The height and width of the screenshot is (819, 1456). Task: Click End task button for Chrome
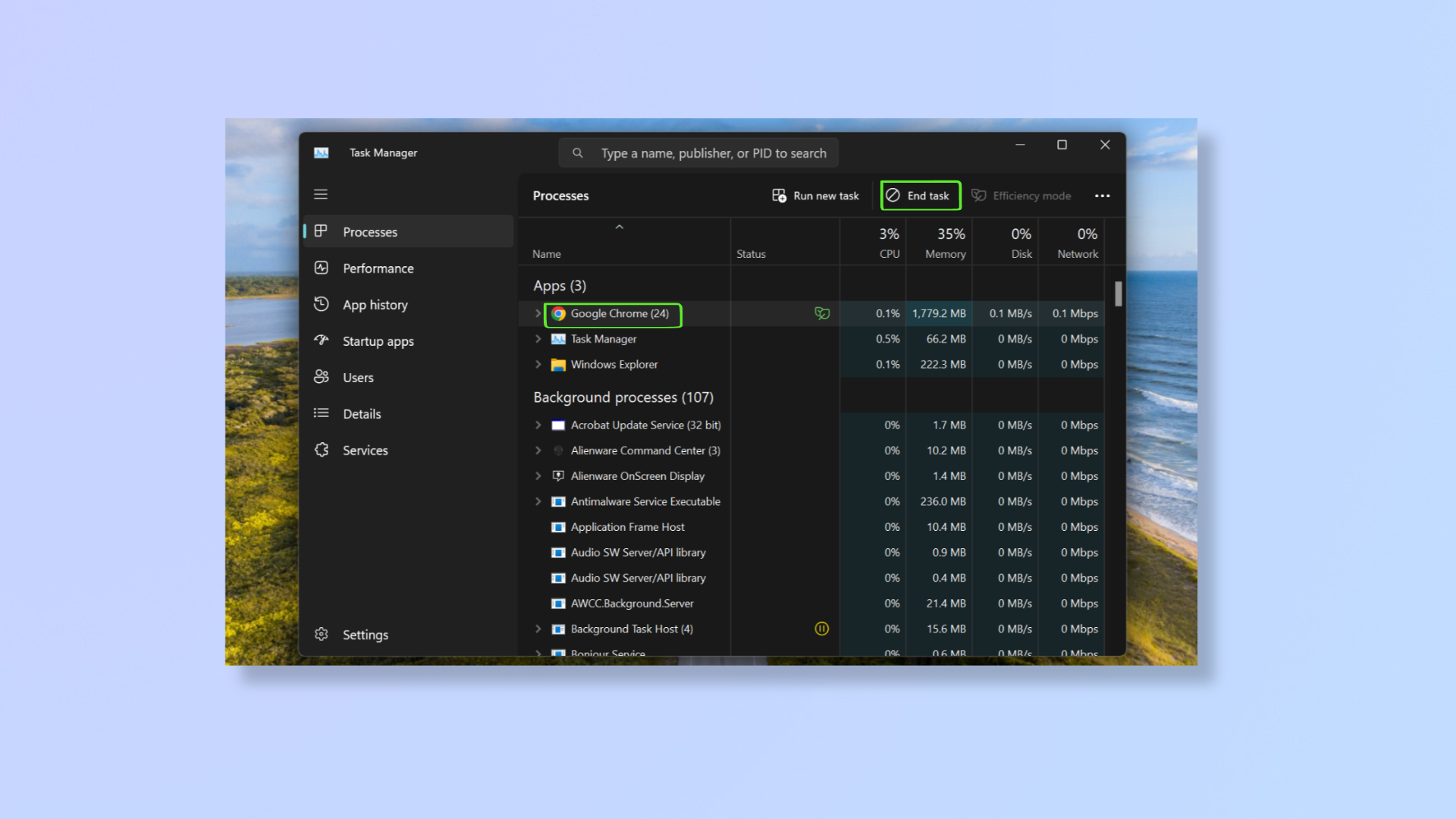tap(918, 195)
